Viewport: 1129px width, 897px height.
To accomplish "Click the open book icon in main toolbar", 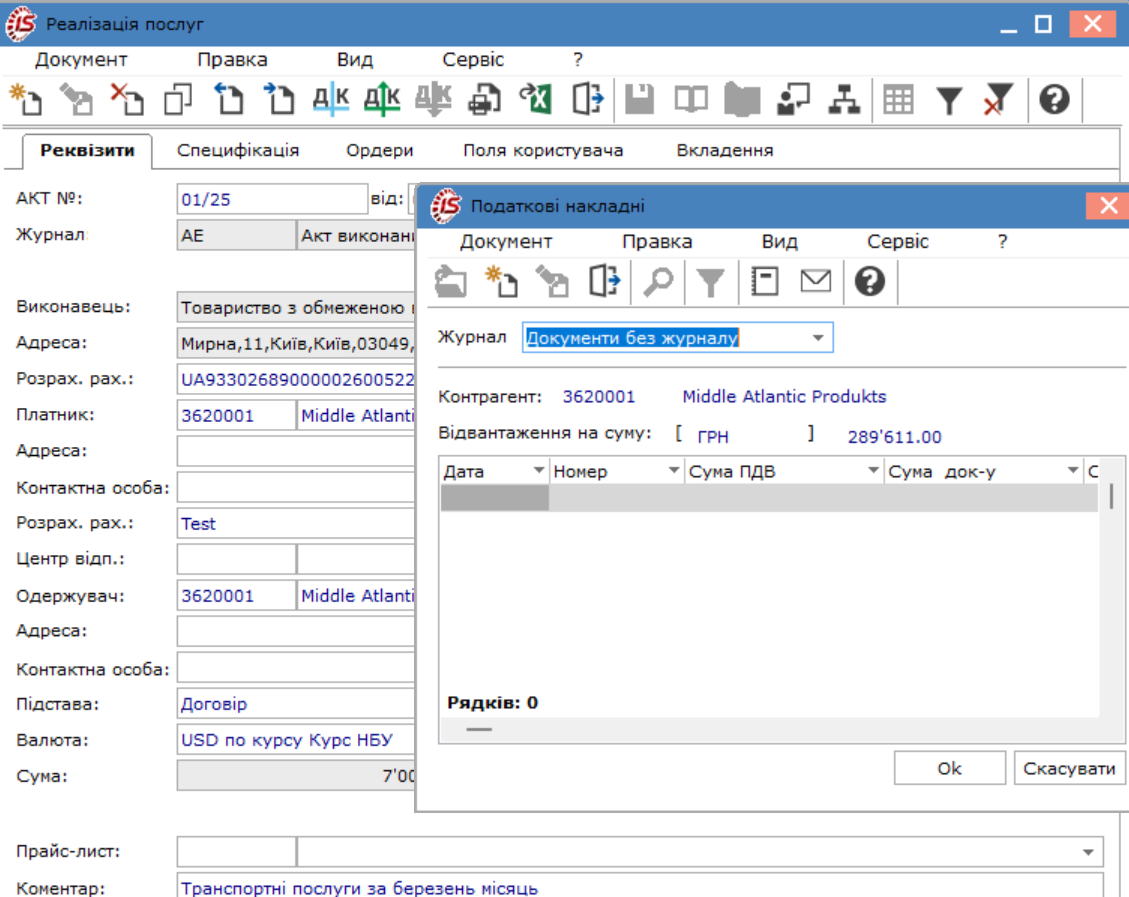I will point(691,99).
